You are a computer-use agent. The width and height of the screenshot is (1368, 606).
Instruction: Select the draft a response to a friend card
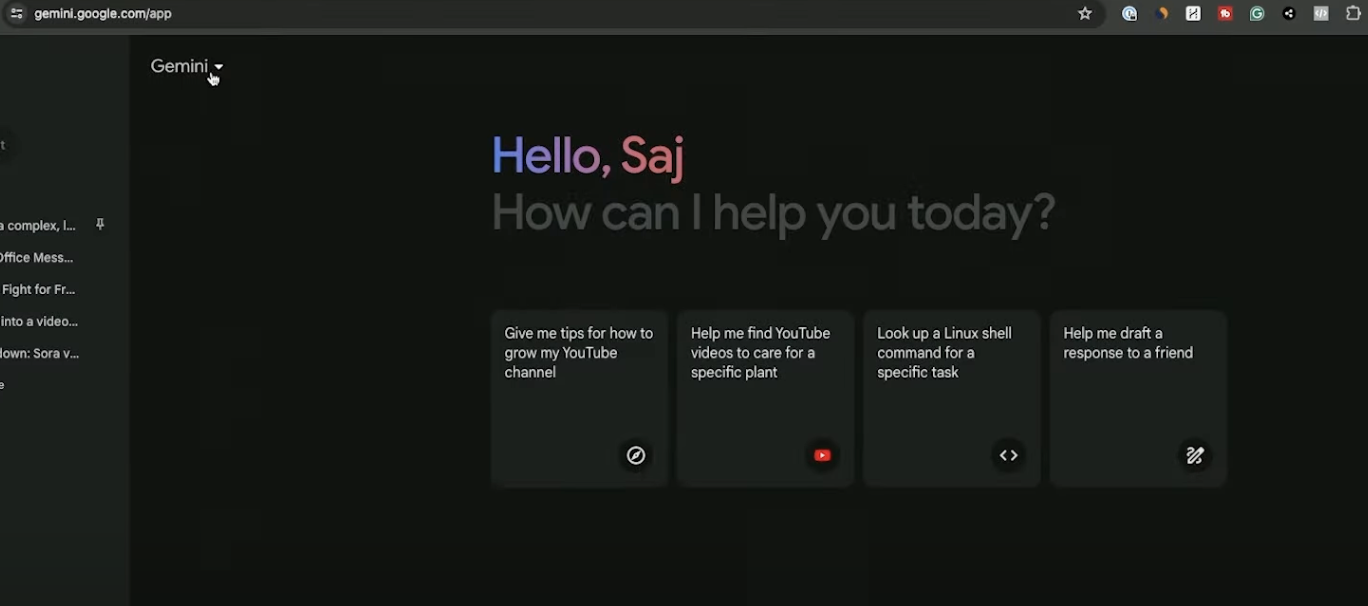pos(1138,398)
